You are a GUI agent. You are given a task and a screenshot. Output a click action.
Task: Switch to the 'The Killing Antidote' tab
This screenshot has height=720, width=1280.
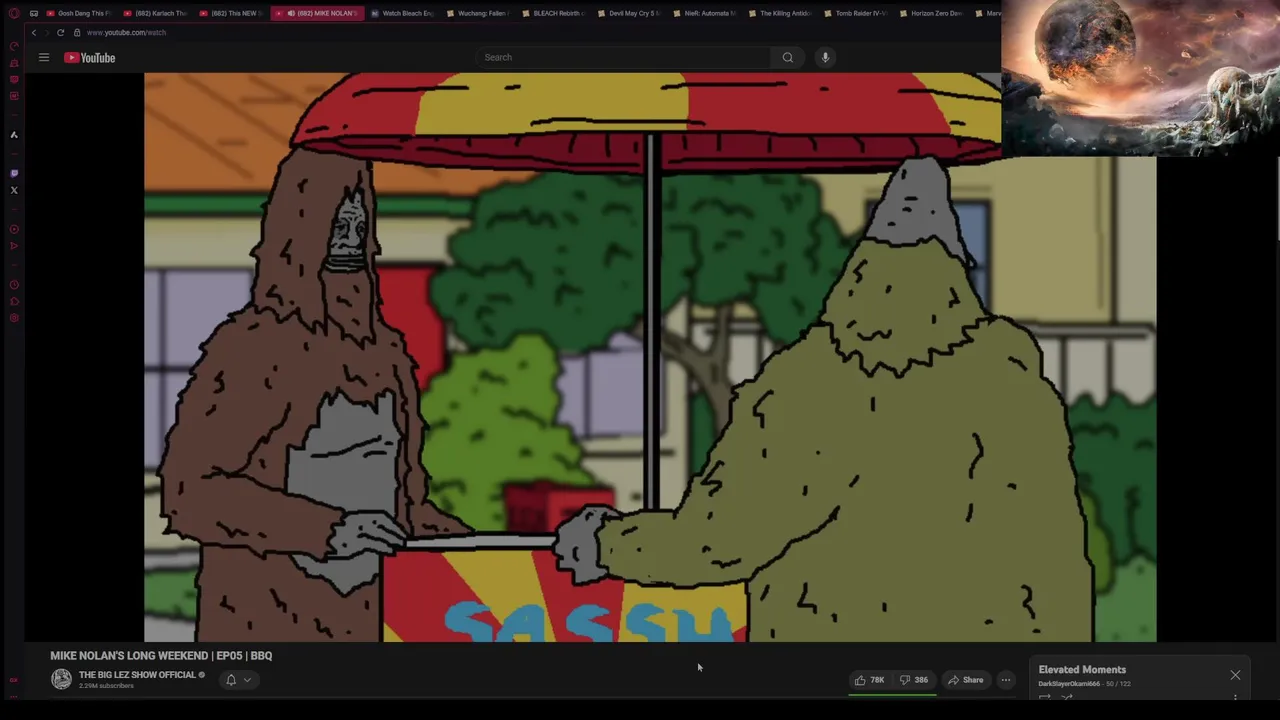tap(780, 13)
